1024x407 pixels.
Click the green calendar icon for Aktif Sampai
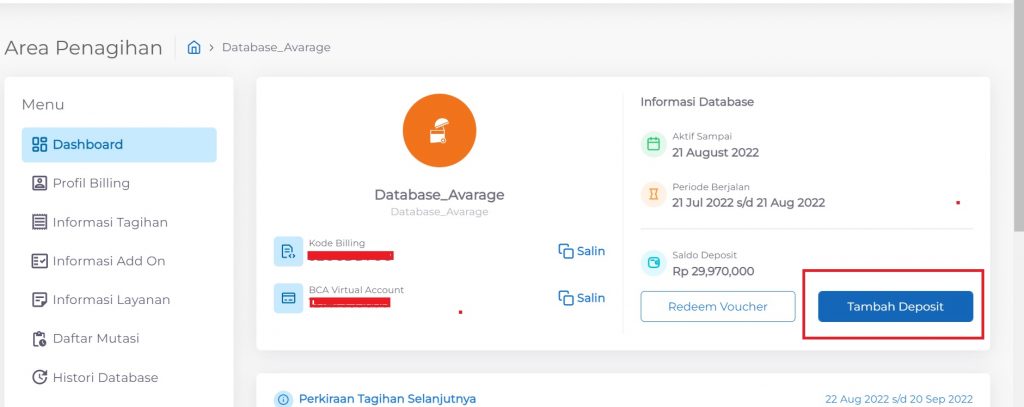point(653,144)
